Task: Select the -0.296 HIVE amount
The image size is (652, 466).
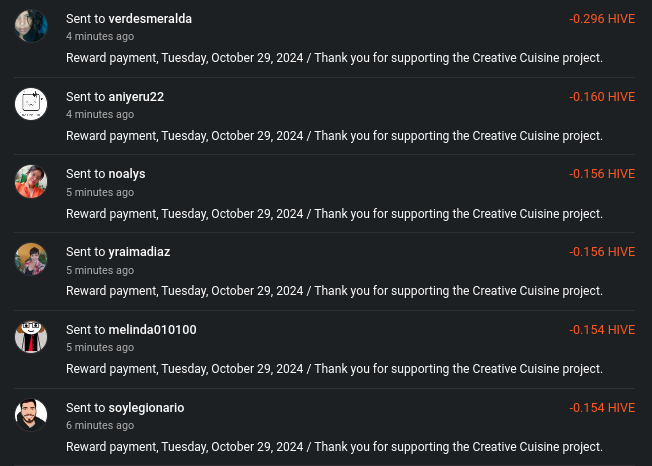Action: coord(602,19)
